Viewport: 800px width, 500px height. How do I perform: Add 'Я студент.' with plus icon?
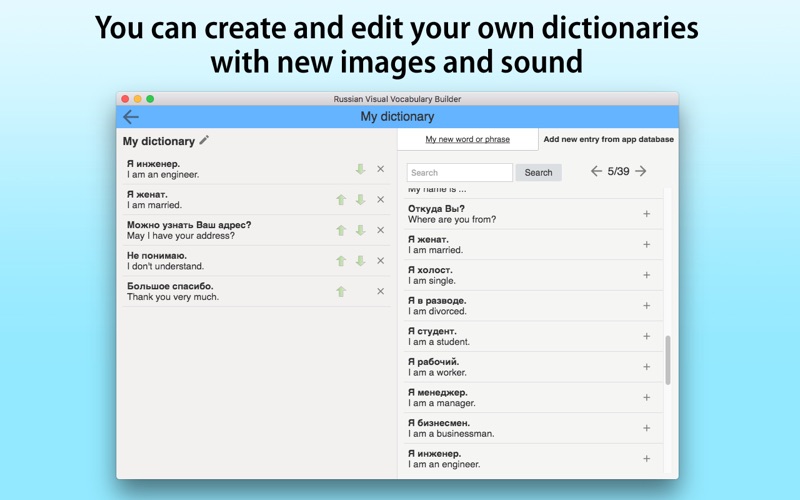coord(646,336)
